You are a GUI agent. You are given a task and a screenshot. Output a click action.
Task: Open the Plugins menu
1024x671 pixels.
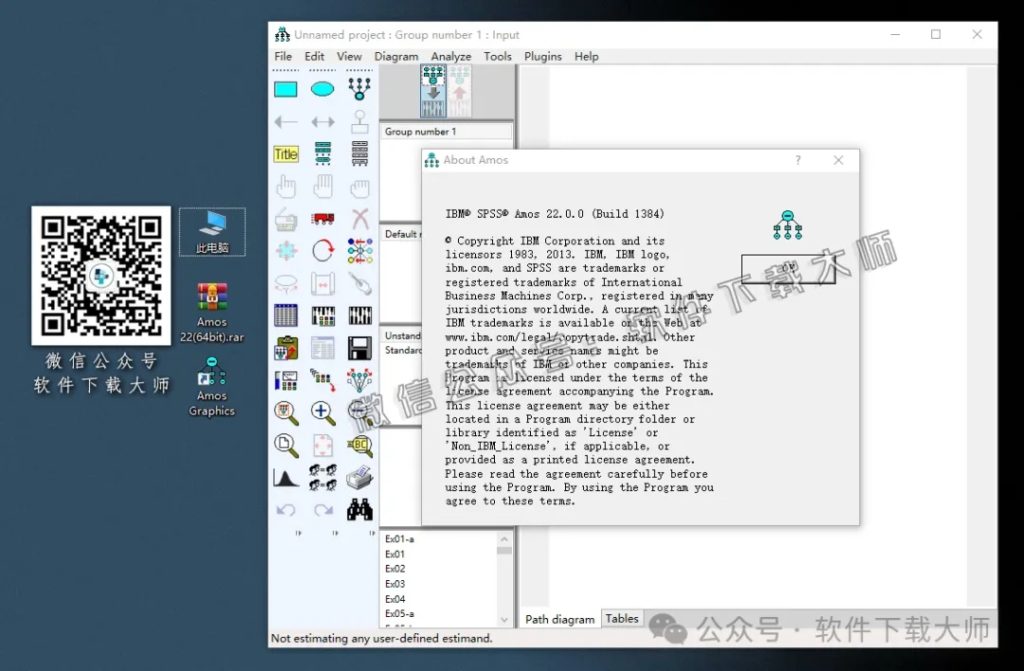pos(543,56)
